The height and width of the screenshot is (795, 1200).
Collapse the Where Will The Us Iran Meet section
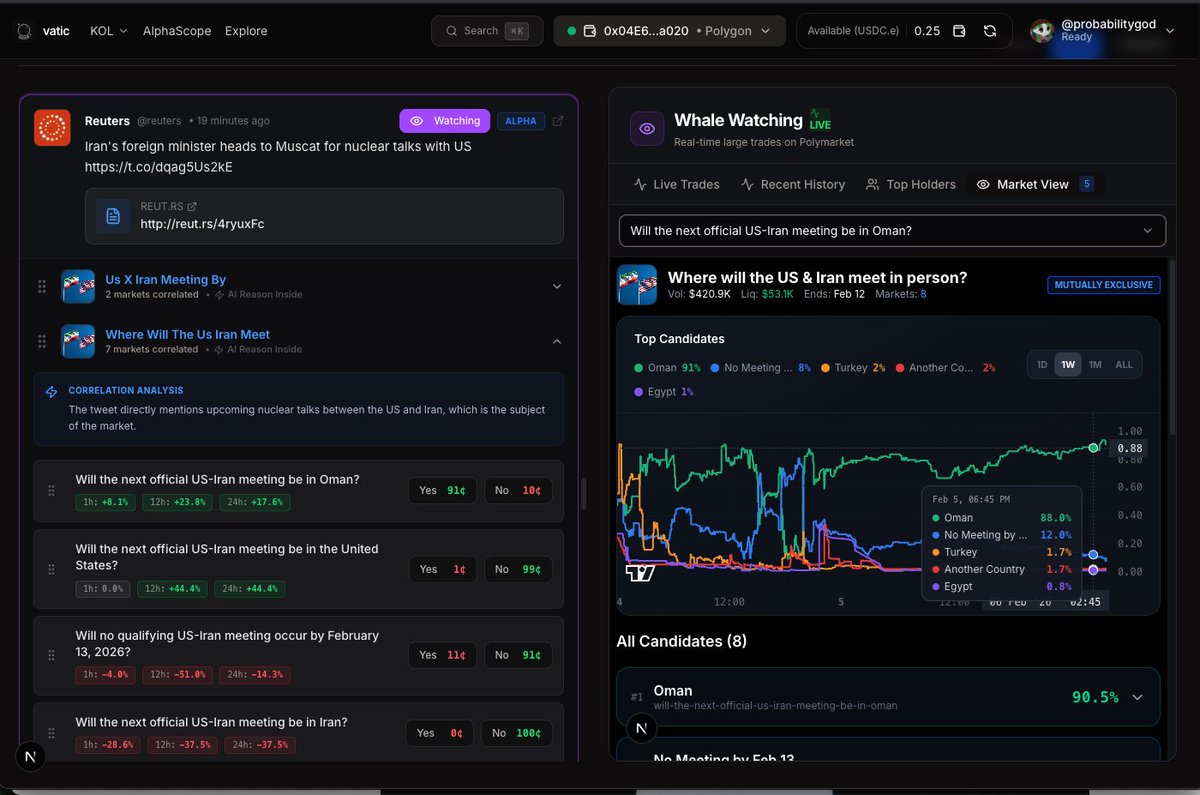[x=557, y=341]
